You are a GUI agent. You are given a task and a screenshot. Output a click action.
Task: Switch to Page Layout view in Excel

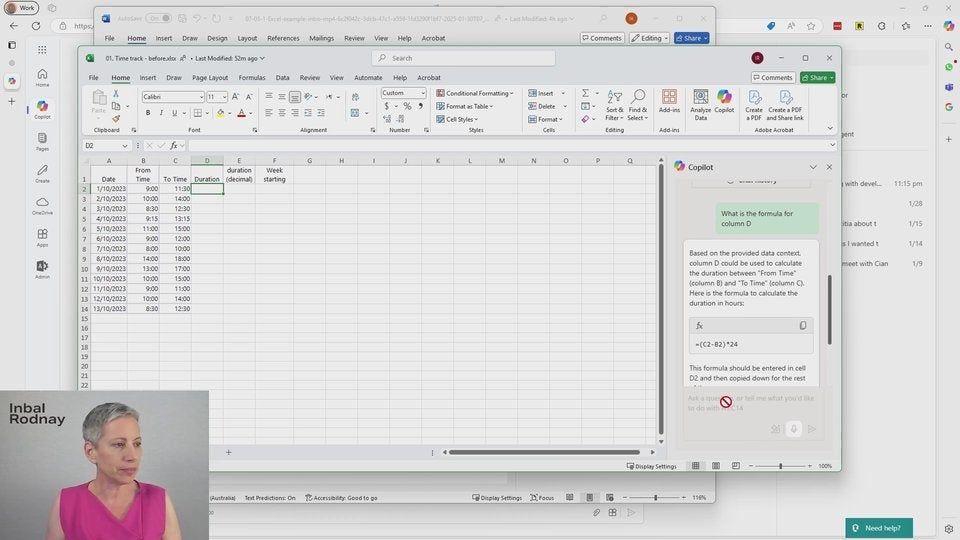tap(716, 466)
